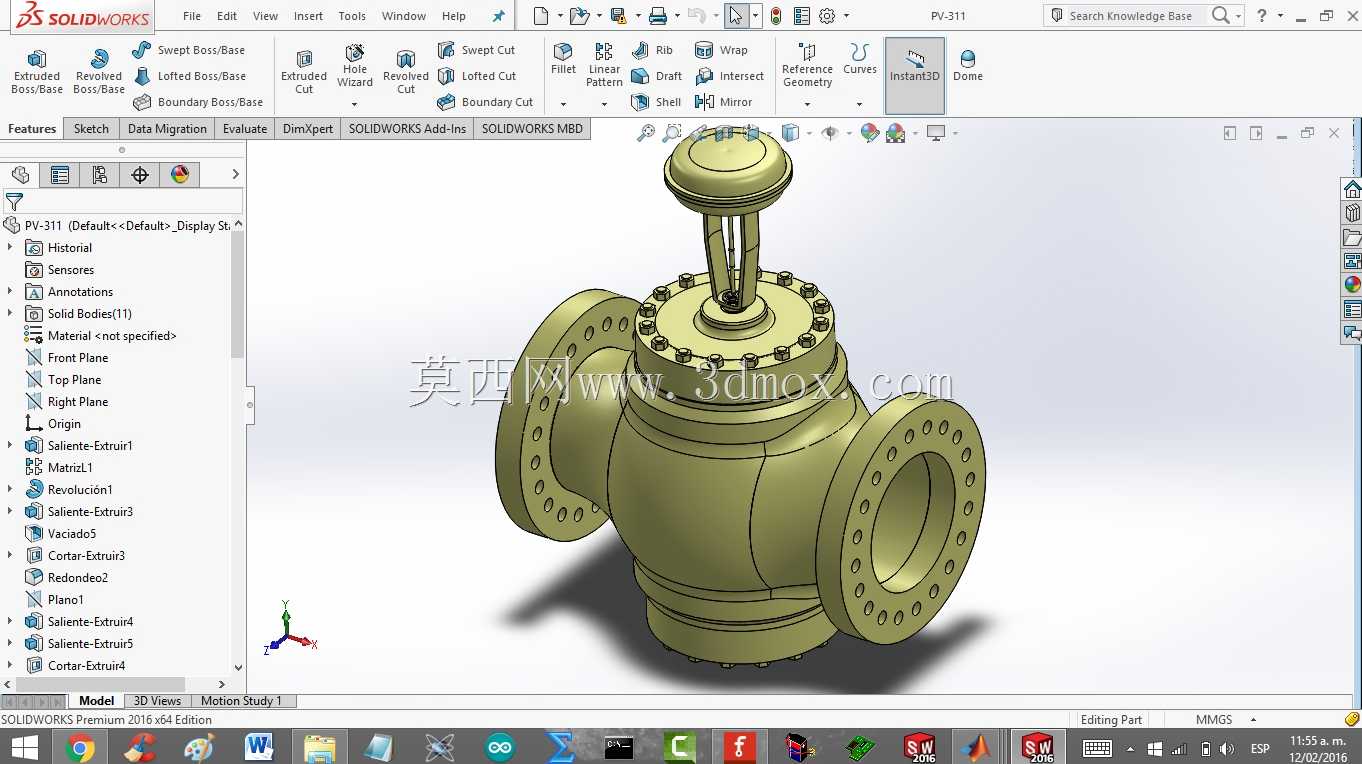
Task: Open the Hole Wizard dropdown arrow
Action: [354, 104]
